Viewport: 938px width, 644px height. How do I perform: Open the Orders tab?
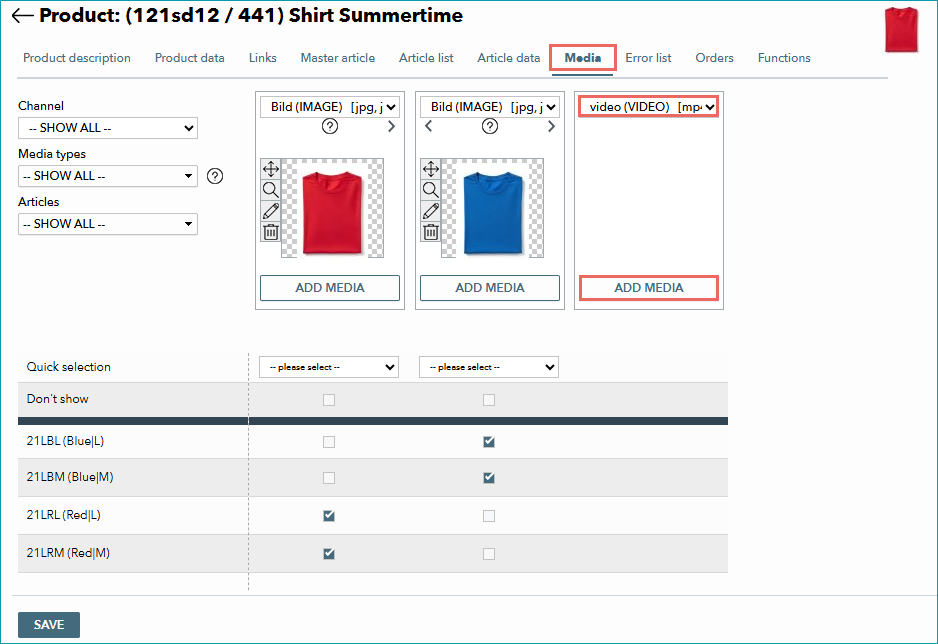pyautogui.click(x=714, y=58)
